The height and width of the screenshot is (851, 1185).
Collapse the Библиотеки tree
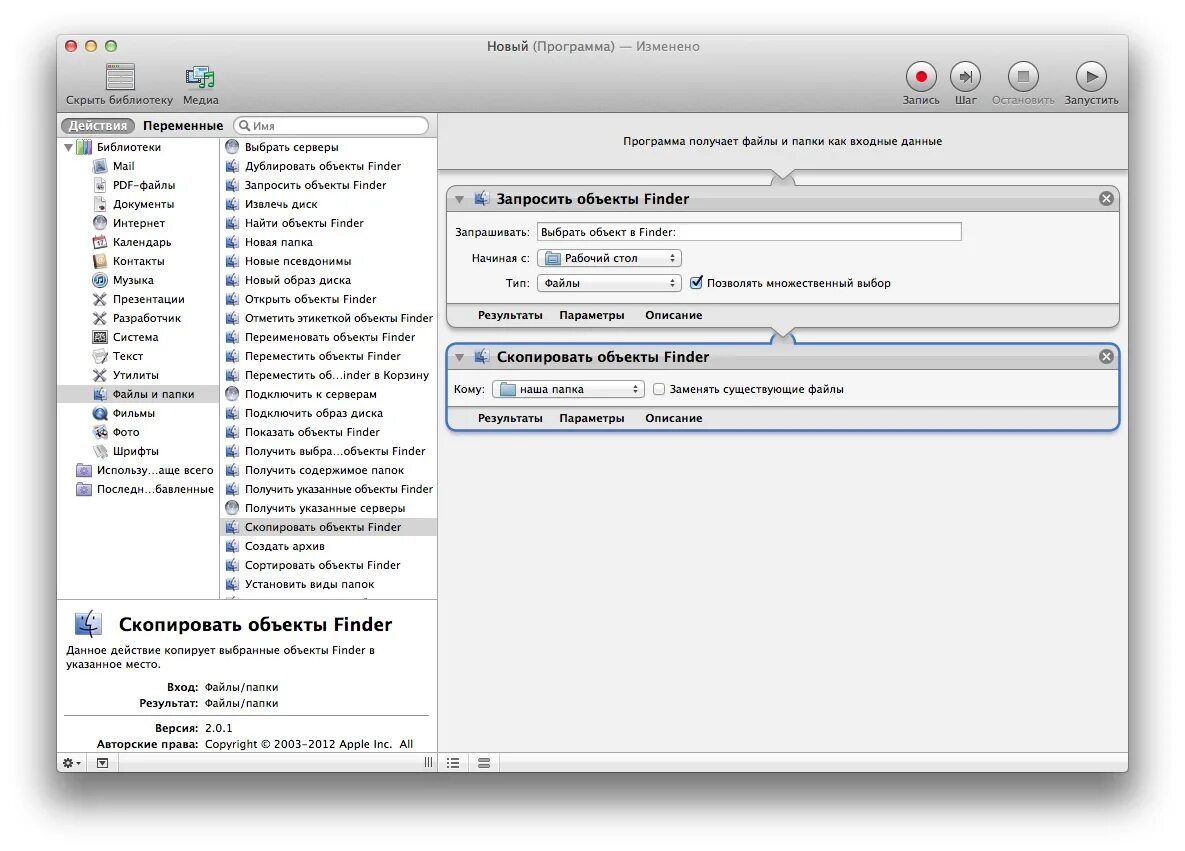click(x=68, y=147)
